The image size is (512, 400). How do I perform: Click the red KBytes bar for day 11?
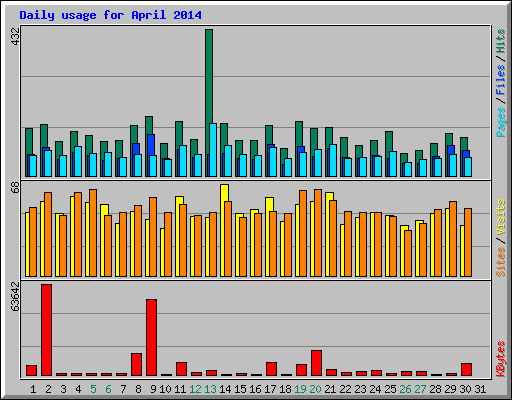[x=181, y=369]
